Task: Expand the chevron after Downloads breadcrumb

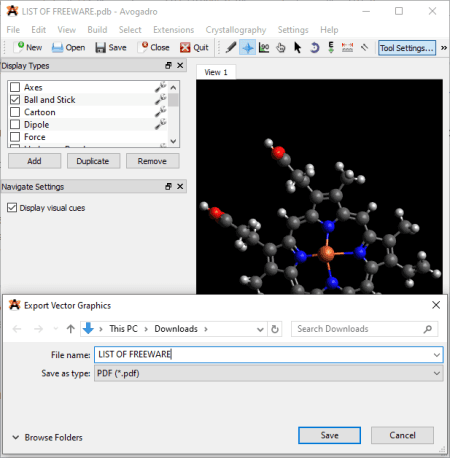Action: (x=206, y=329)
